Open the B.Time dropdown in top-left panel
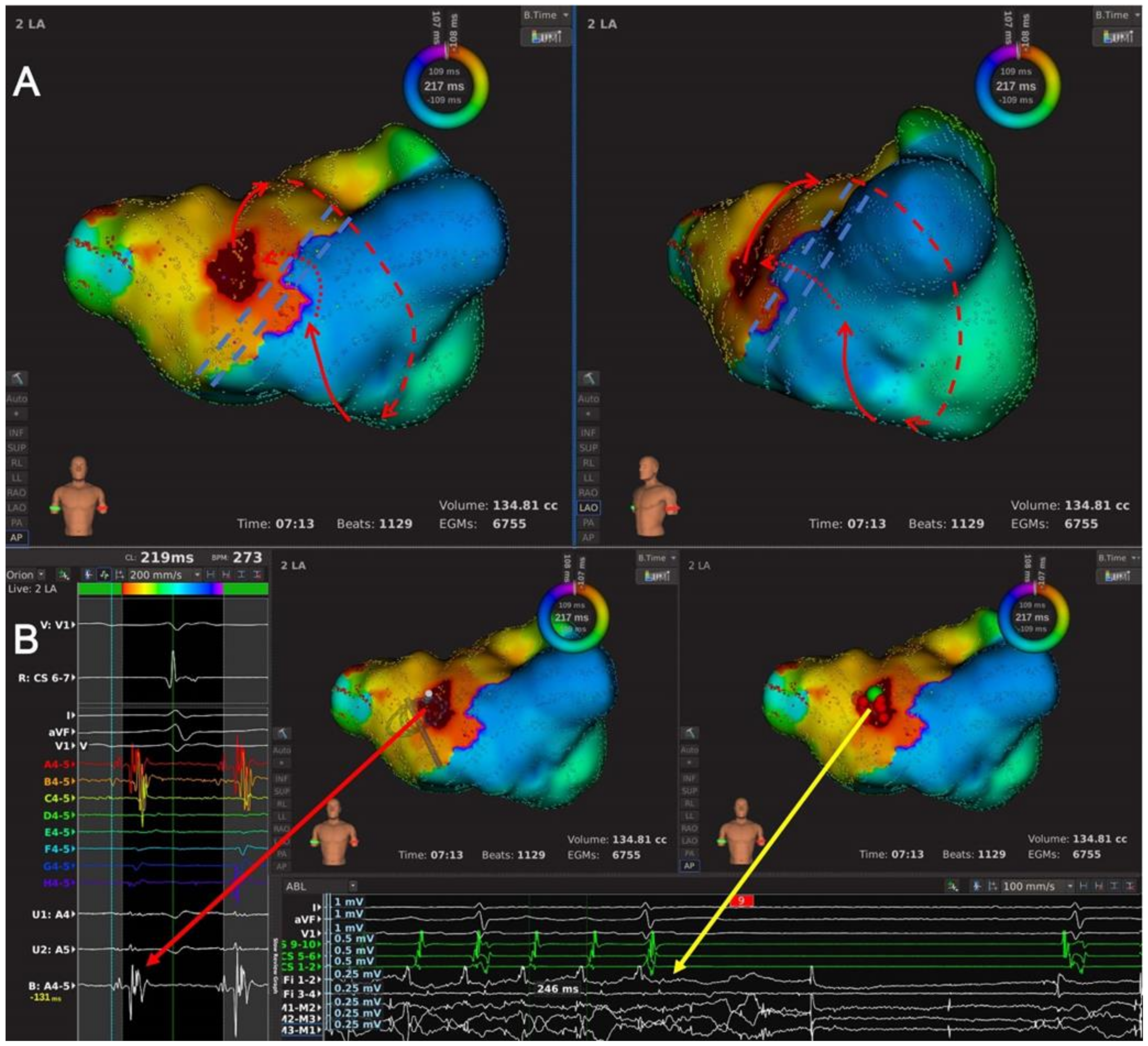 tap(546, 15)
